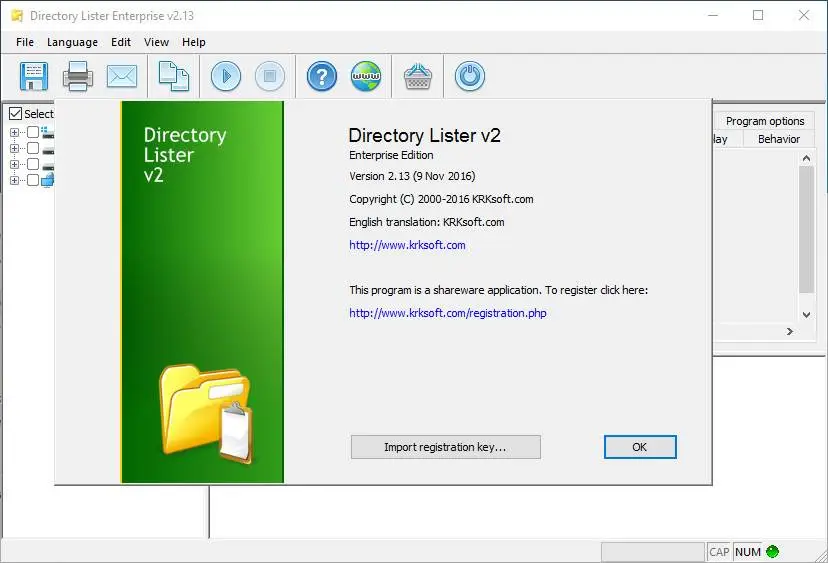Viewport: 828px width, 563px height.
Task: Check the first drive checkbox in the tree
Action: click(x=33, y=132)
